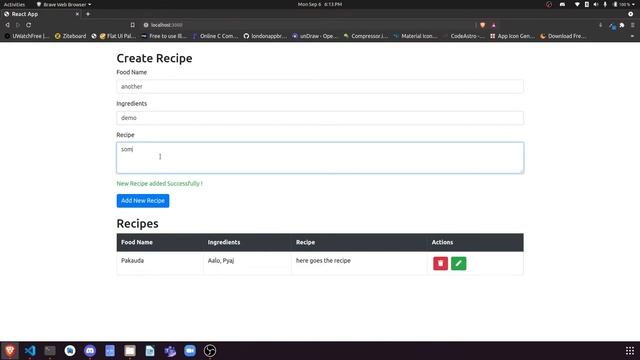
Task: Click inside the Recipe textarea
Action: pyautogui.click(x=320, y=158)
